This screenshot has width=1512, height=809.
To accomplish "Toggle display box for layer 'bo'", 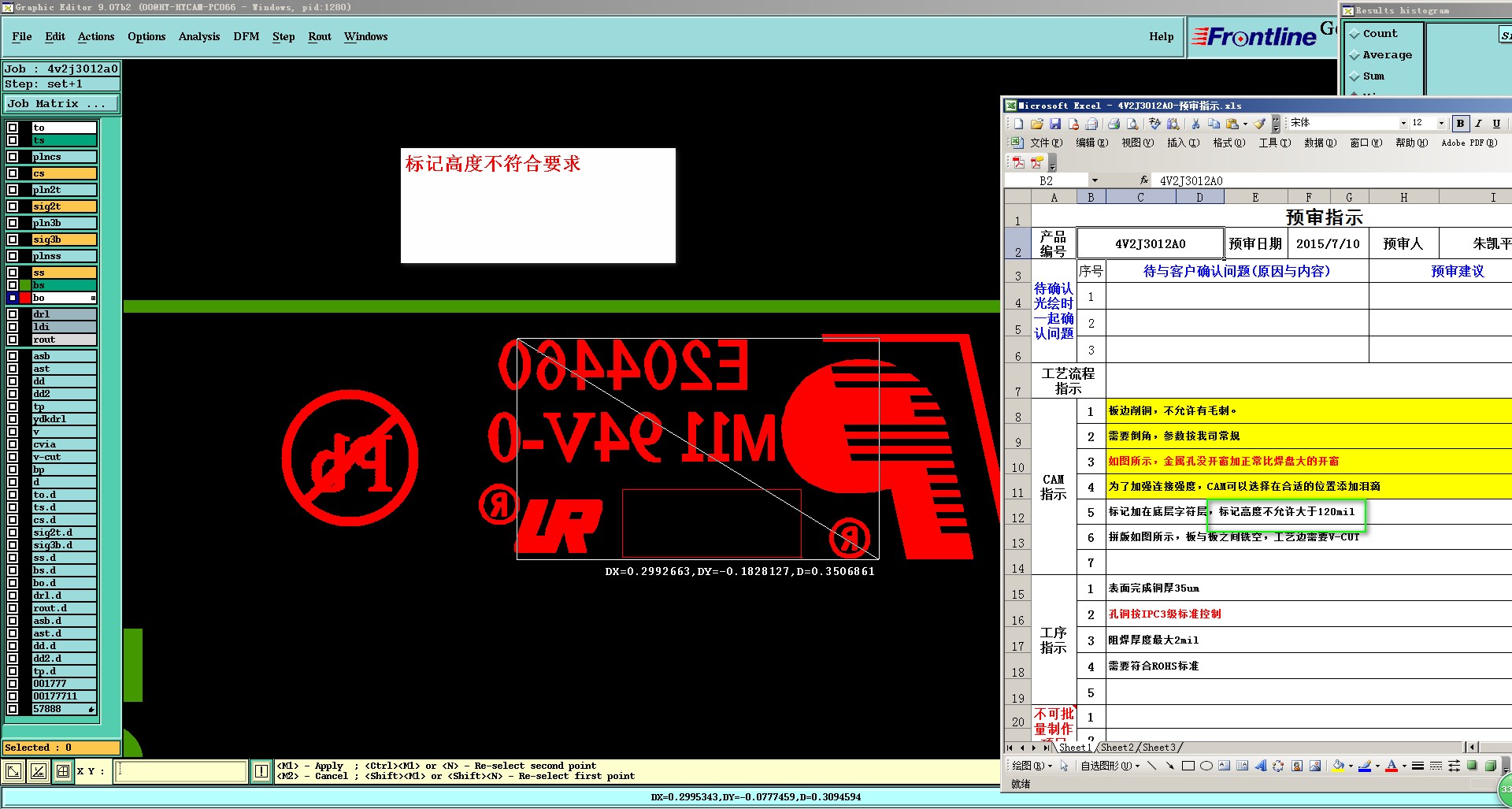I will [13, 298].
